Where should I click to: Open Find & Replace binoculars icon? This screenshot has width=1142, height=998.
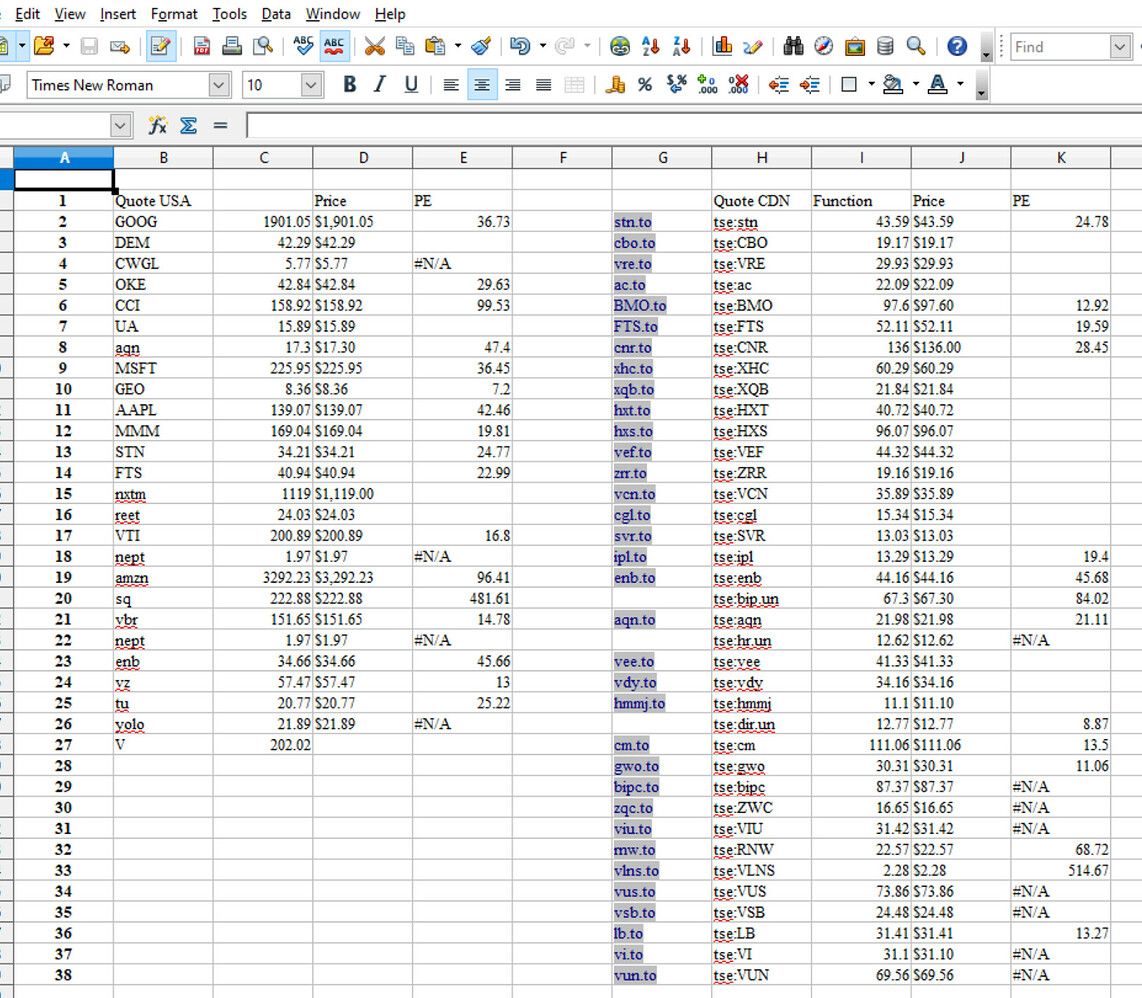[794, 46]
